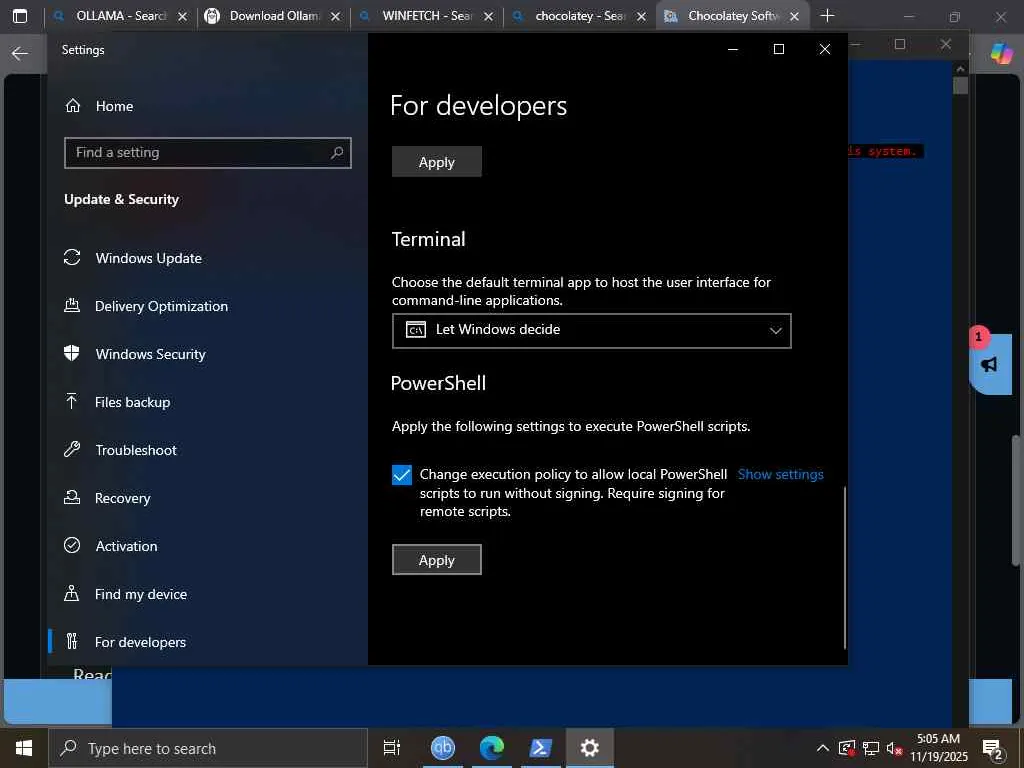This screenshot has width=1024, height=768.
Task: Click the Windows Security shield icon
Action: pos(72,353)
